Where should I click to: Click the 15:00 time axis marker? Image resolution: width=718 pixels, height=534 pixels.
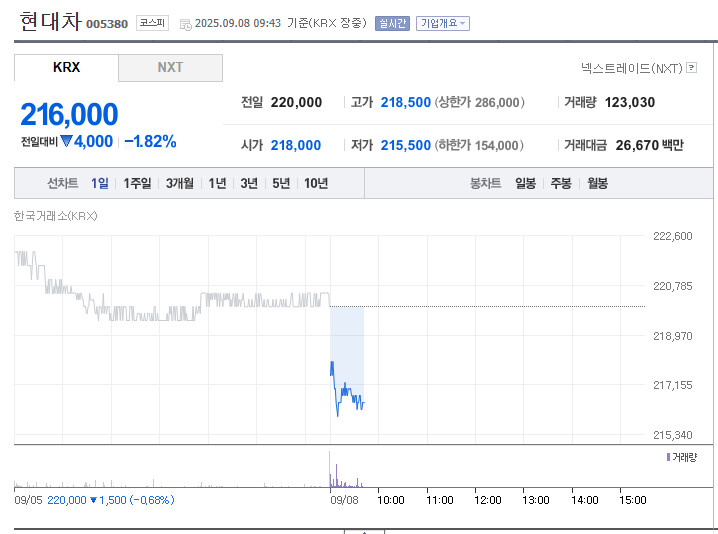tap(632, 500)
